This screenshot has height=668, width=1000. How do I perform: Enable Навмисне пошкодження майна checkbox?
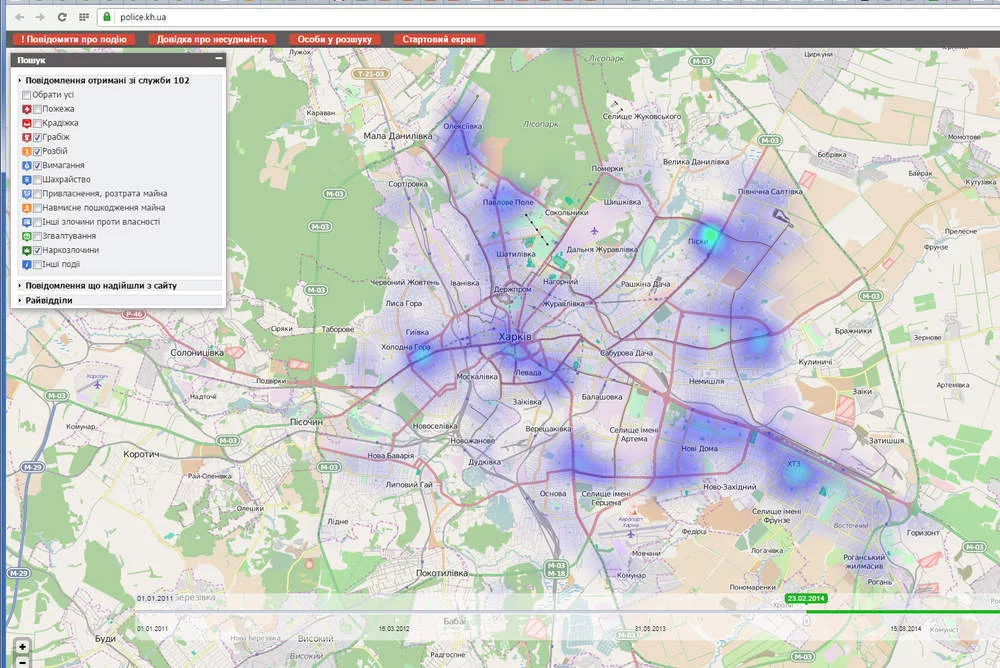pyautogui.click(x=38, y=208)
